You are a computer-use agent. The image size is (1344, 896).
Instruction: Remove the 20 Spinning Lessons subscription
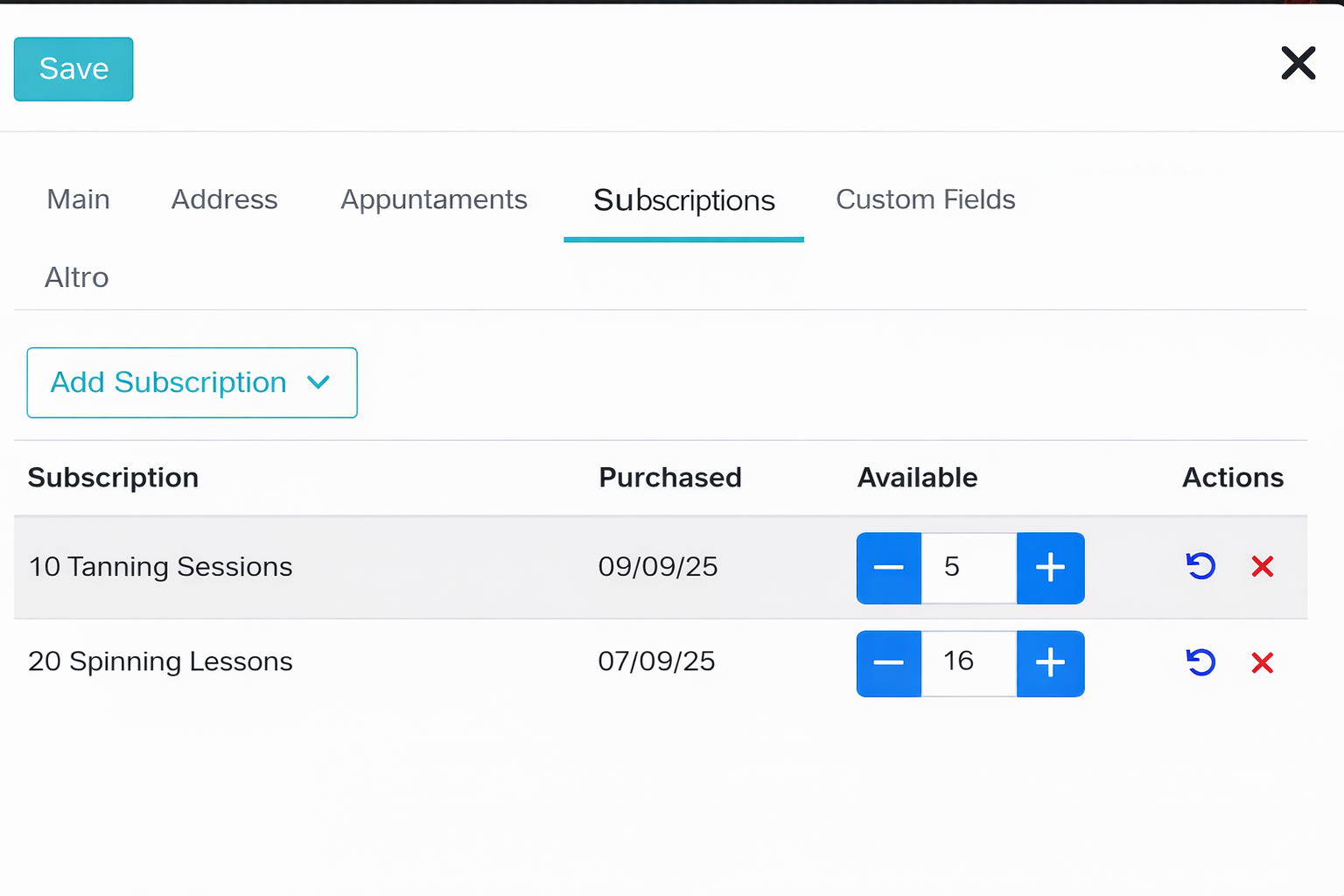1262,662
